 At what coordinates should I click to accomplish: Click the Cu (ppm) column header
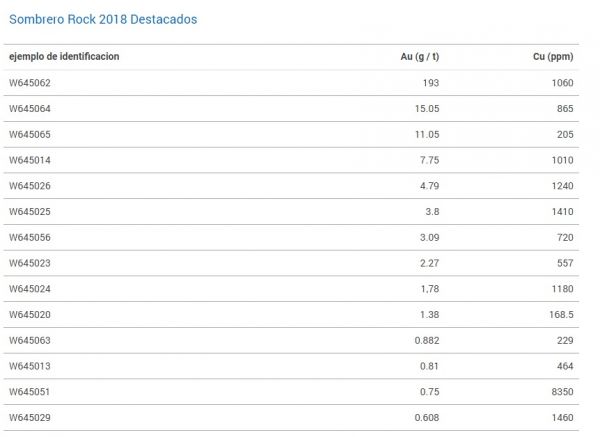553,57
